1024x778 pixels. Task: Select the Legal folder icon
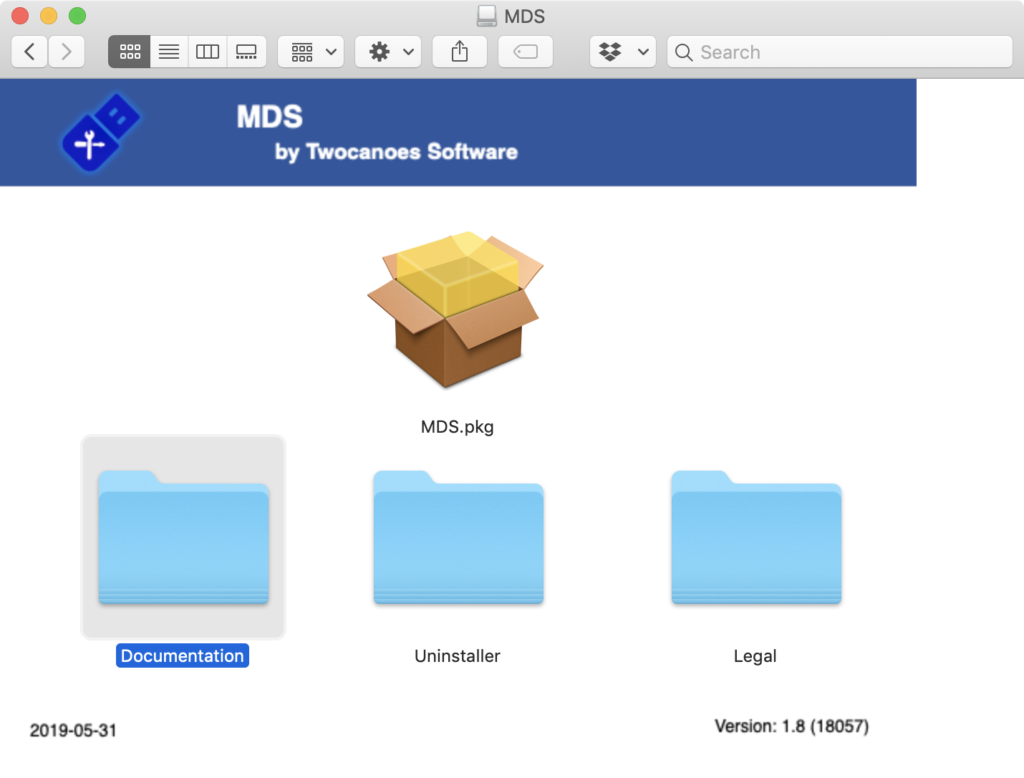tap(756, 537)
